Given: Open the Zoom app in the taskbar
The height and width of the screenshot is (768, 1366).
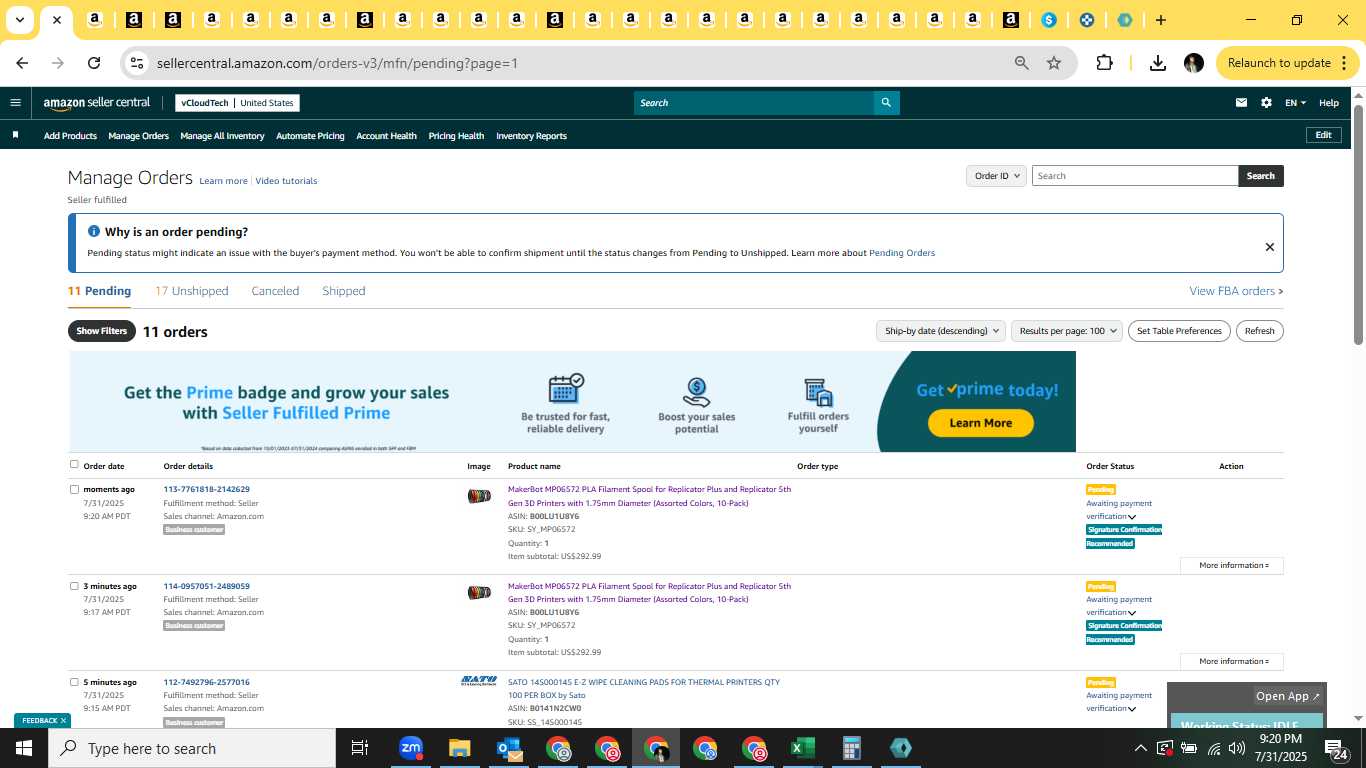Looking at the screenshot, I should click(411, 748).
